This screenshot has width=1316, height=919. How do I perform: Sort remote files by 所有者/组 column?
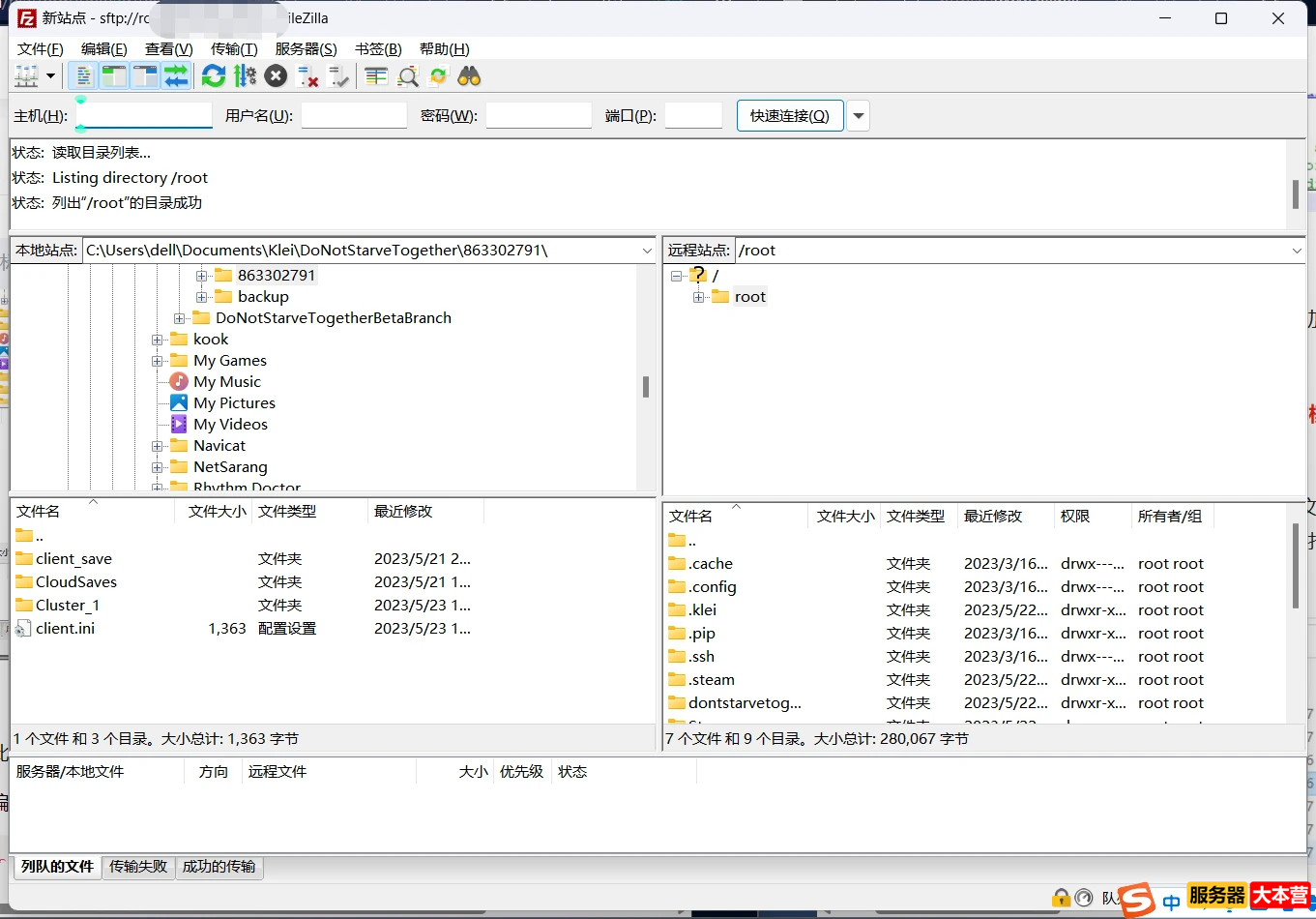click(x=1172, y=517)
